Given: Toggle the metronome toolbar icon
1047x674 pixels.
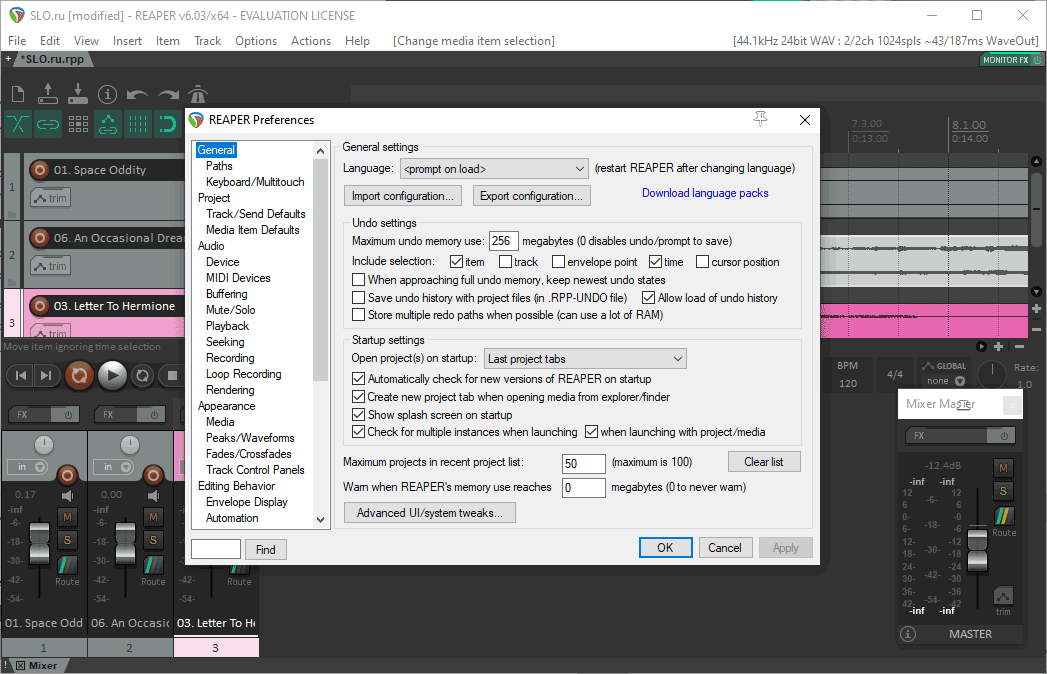Looking at the screenshot, I should point(198,94).
